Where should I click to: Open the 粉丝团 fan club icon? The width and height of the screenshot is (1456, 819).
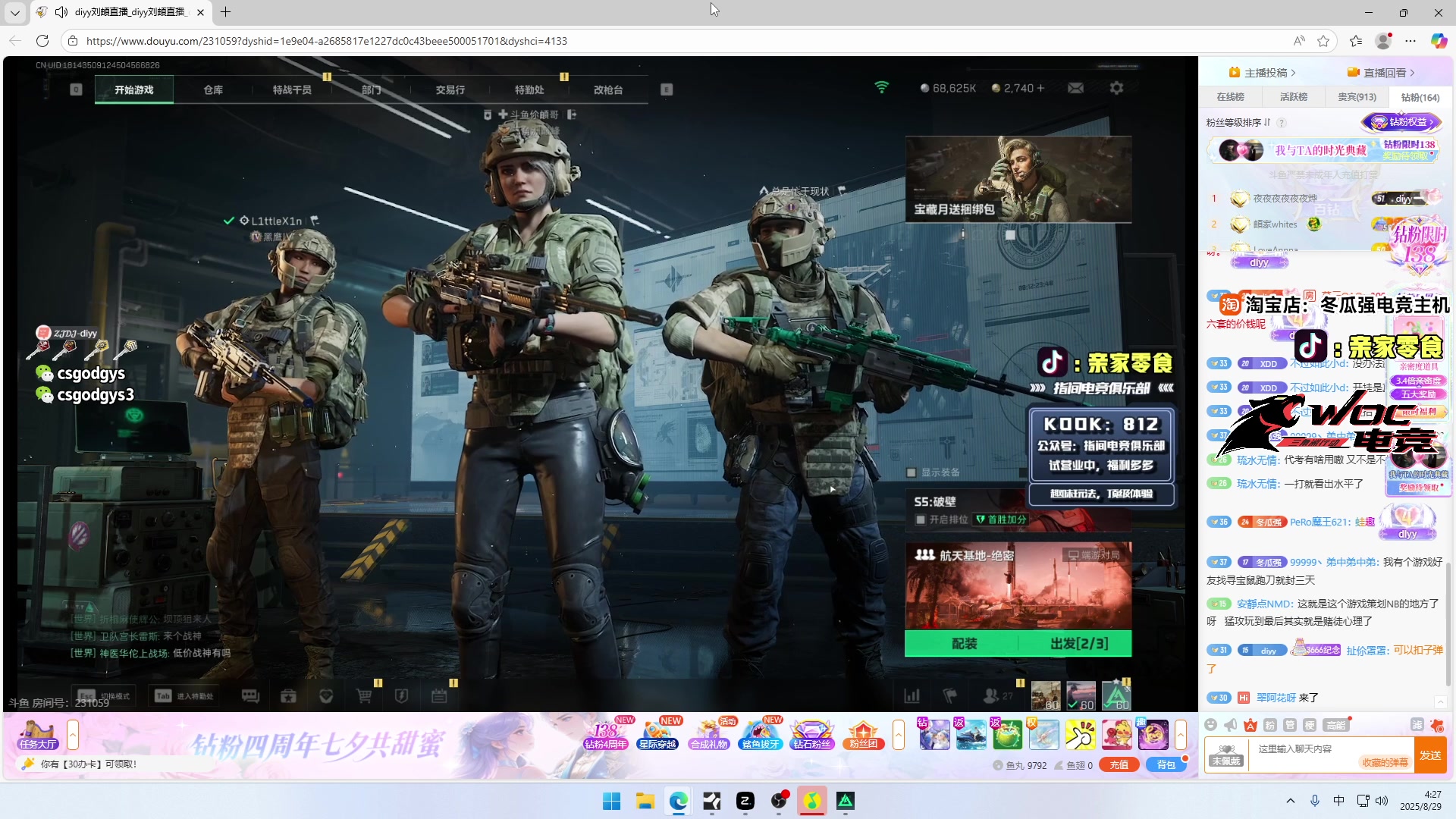pyautogui.click(x=864, y=735)
